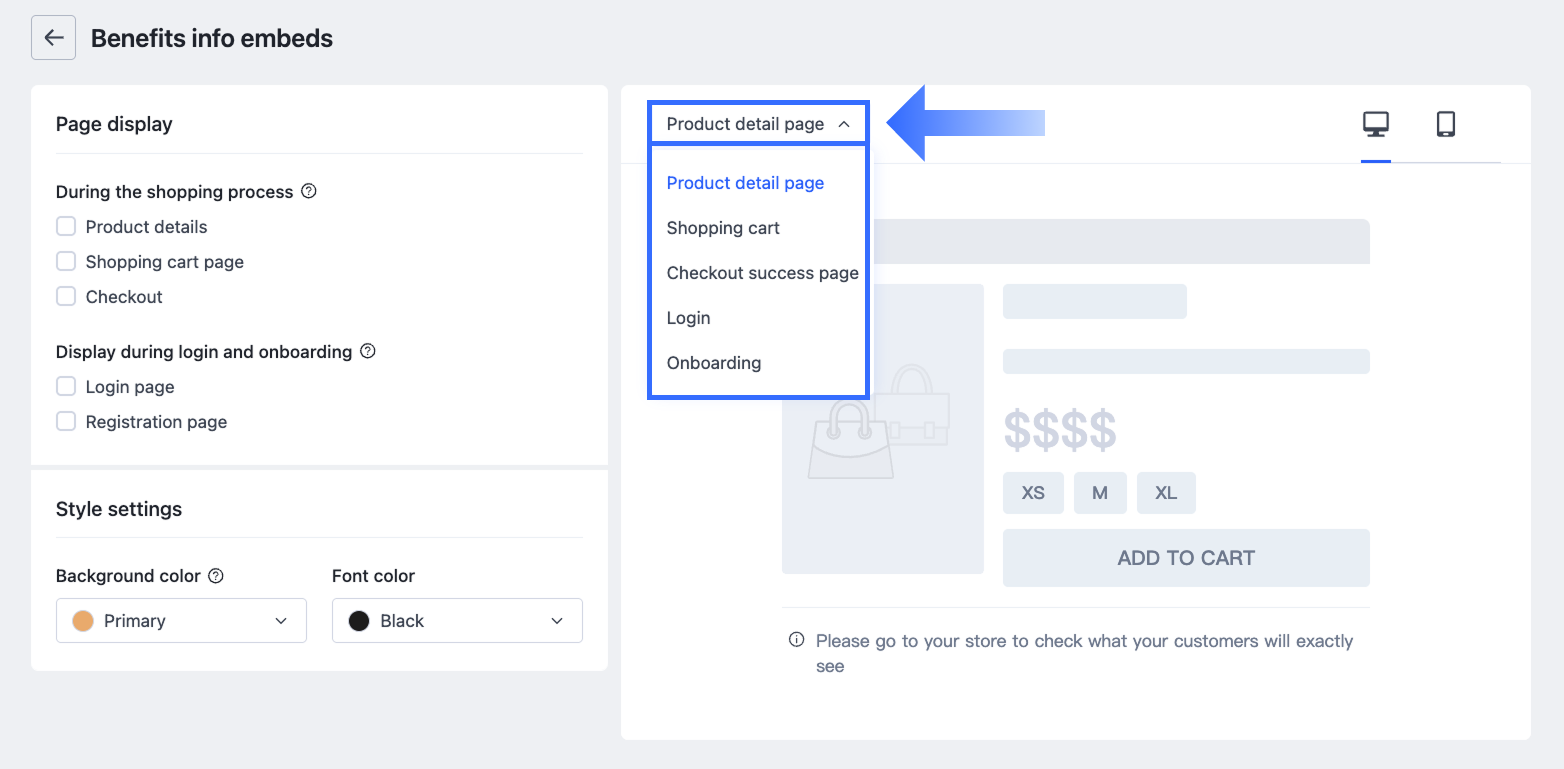Enable the Product details checkbox
1564x769 pixels.
click(x=66, y=227)
